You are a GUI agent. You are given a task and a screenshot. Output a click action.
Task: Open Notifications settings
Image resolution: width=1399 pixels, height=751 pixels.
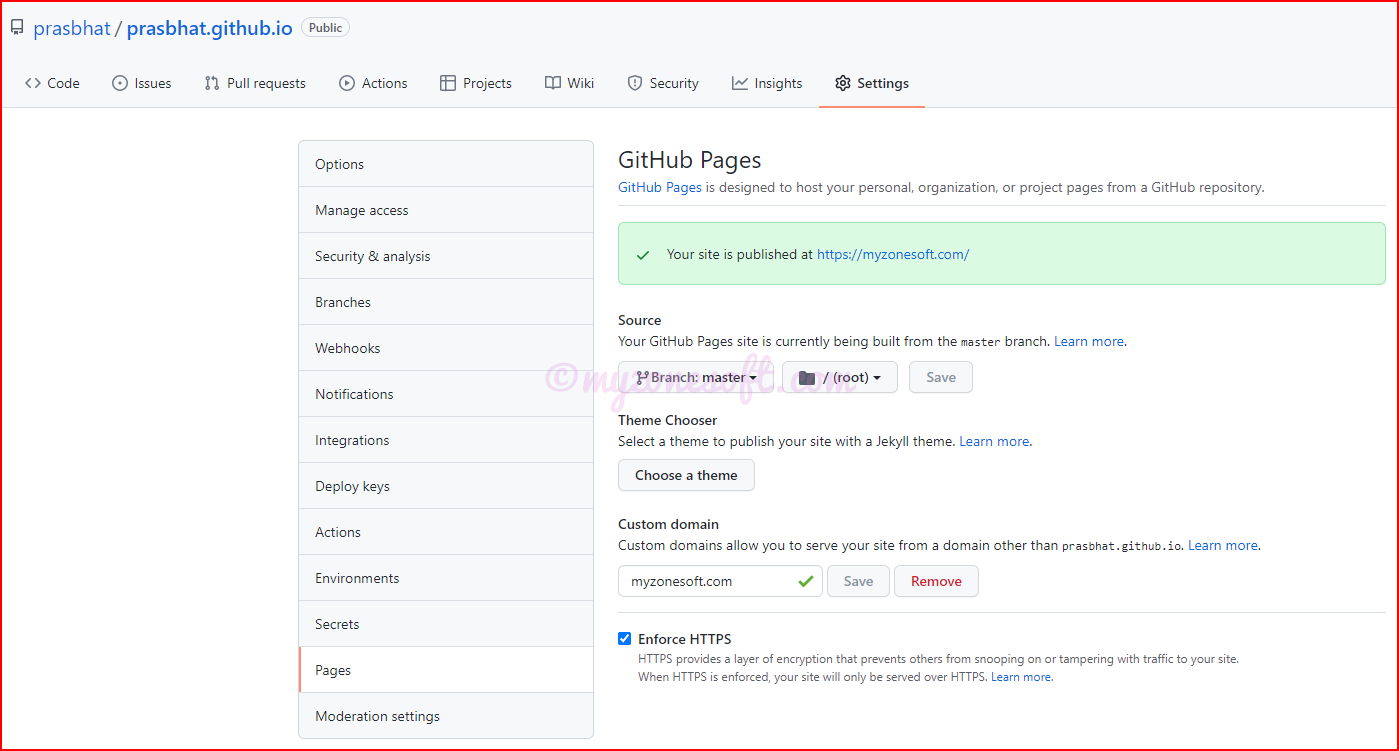(446, 394)
